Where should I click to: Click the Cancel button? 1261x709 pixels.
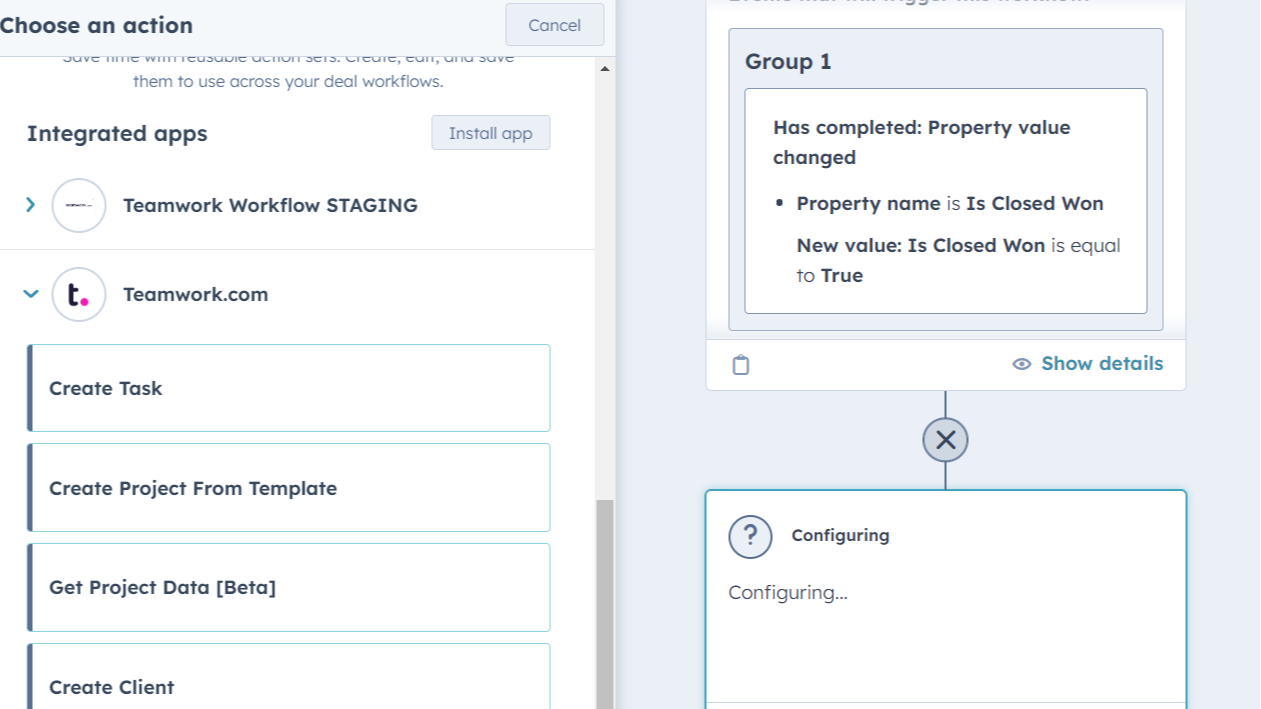[554, 25]
